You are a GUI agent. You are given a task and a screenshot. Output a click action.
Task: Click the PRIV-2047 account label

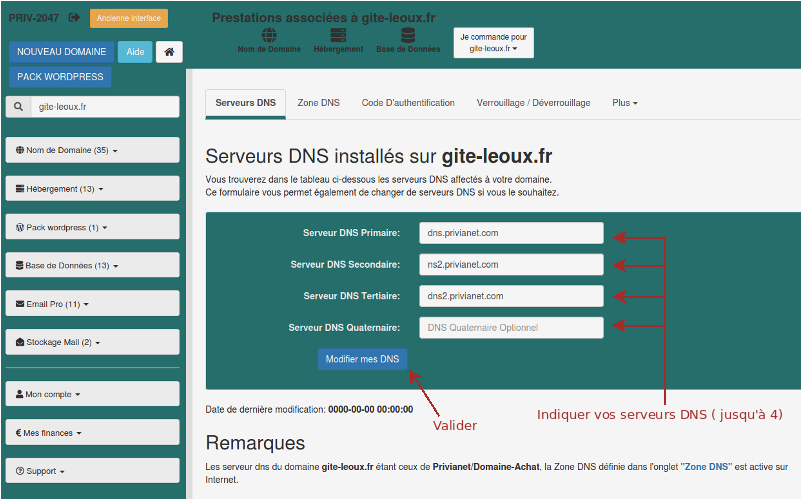point(34,18)
